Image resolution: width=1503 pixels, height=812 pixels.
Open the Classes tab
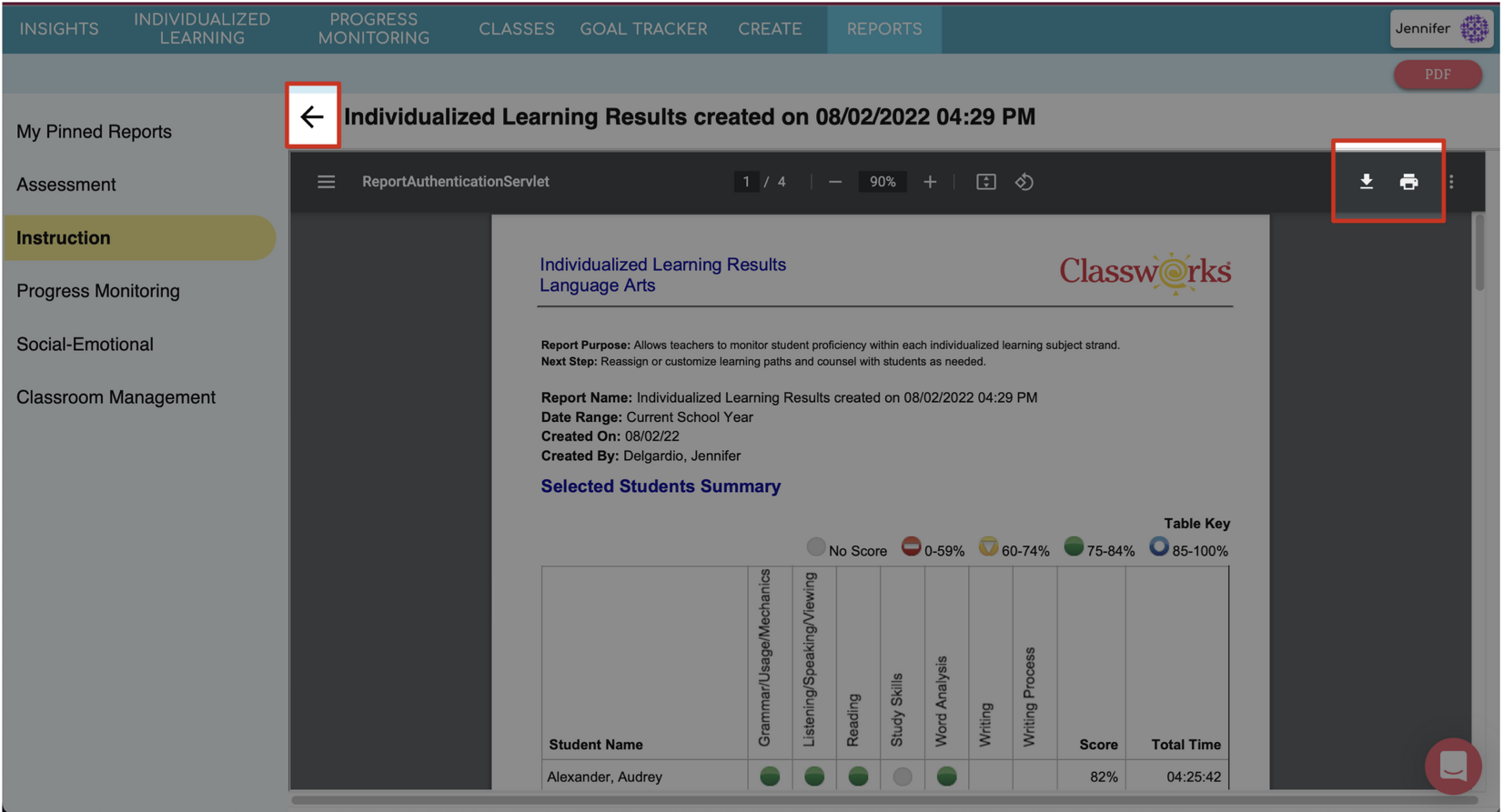(x=517, y=29)
